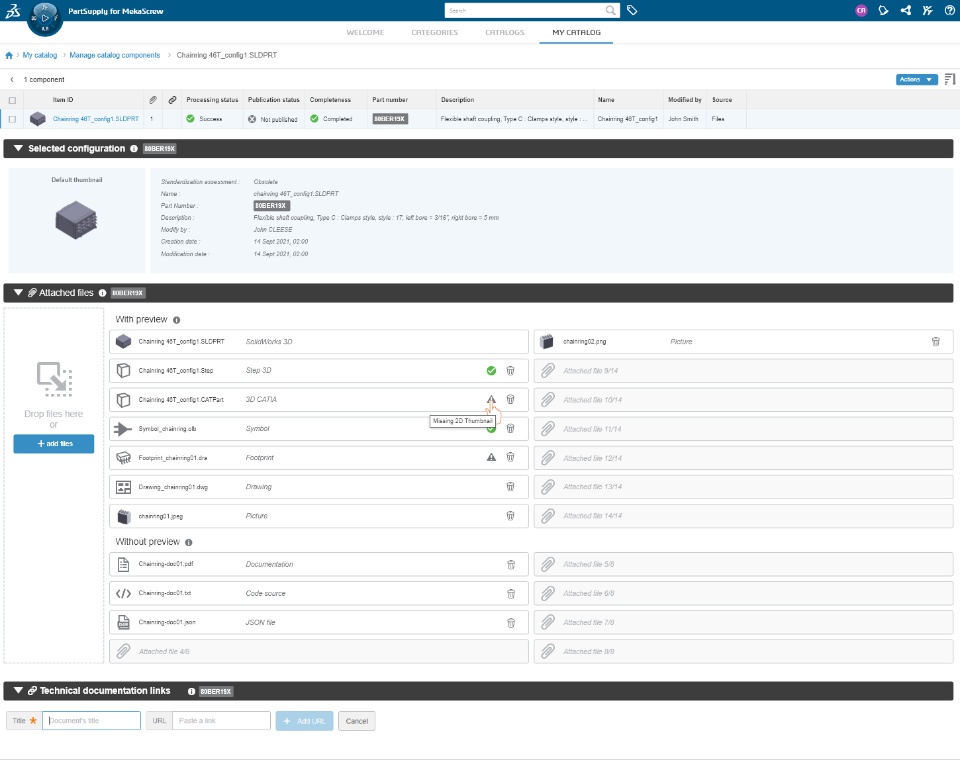Delete the Chainring 46T_config1.Step file

pos(510,371)
